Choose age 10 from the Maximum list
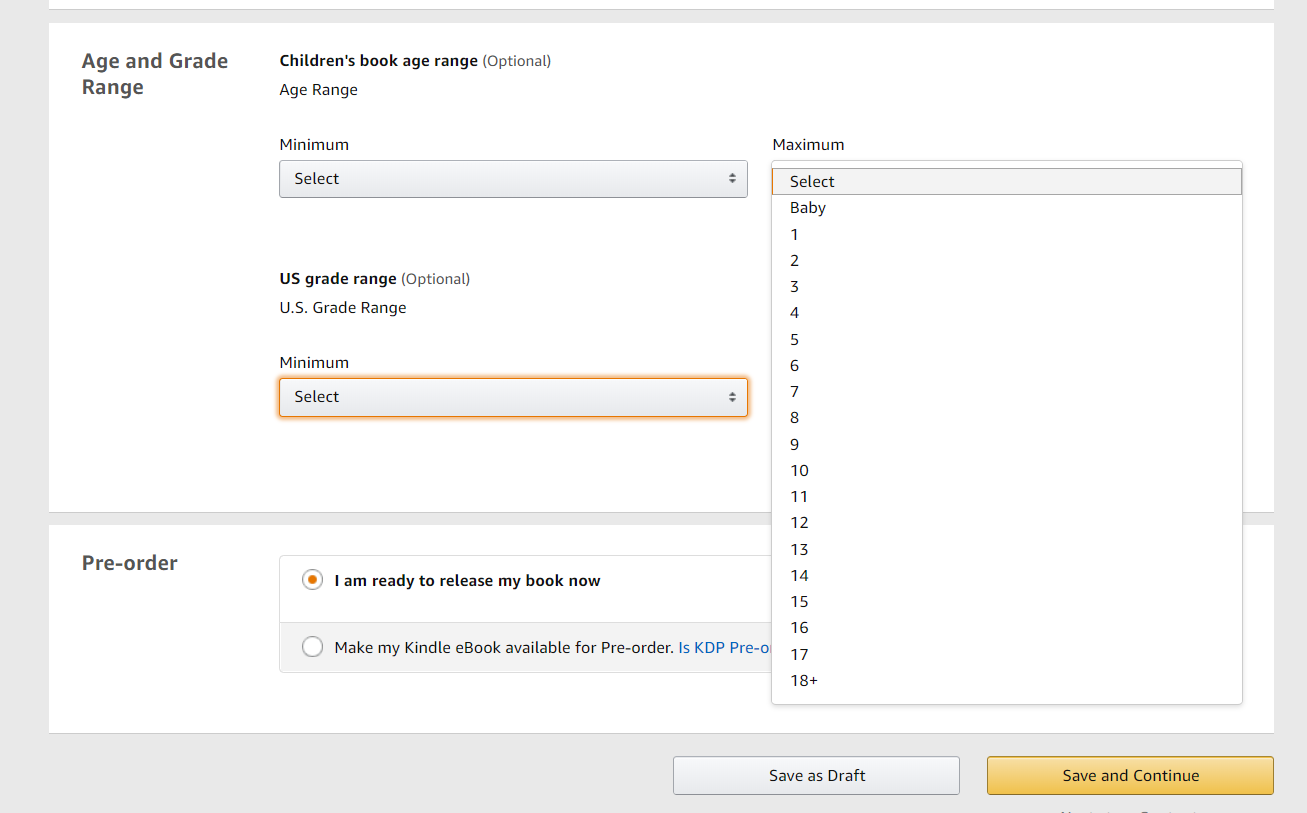The image size is (1307, 813). [1006, 471]
